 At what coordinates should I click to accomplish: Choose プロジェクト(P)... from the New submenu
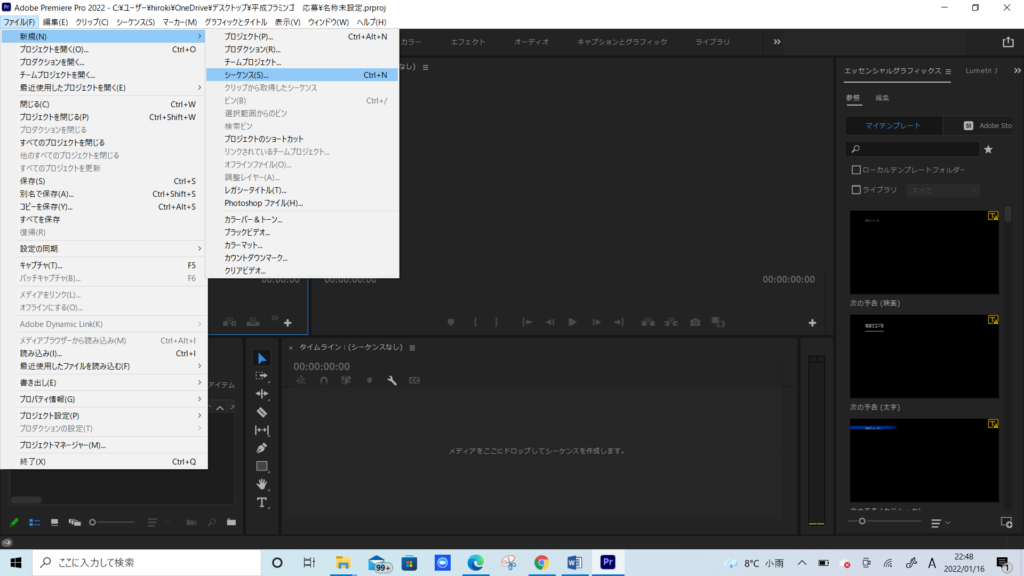(302, 37)
